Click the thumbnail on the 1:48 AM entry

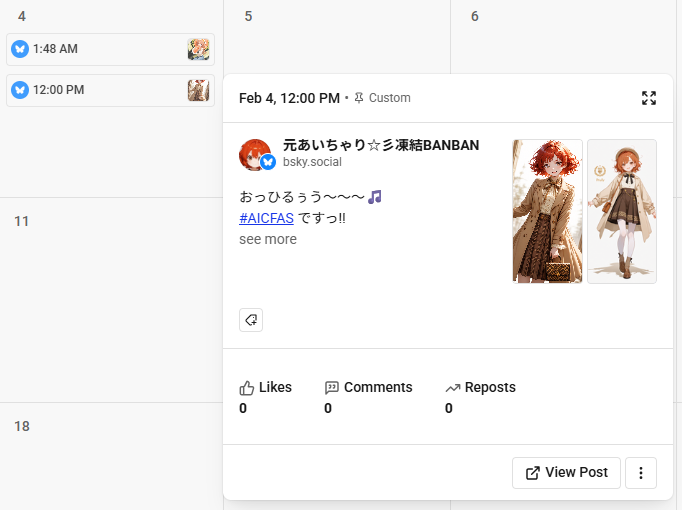(198, 49)
